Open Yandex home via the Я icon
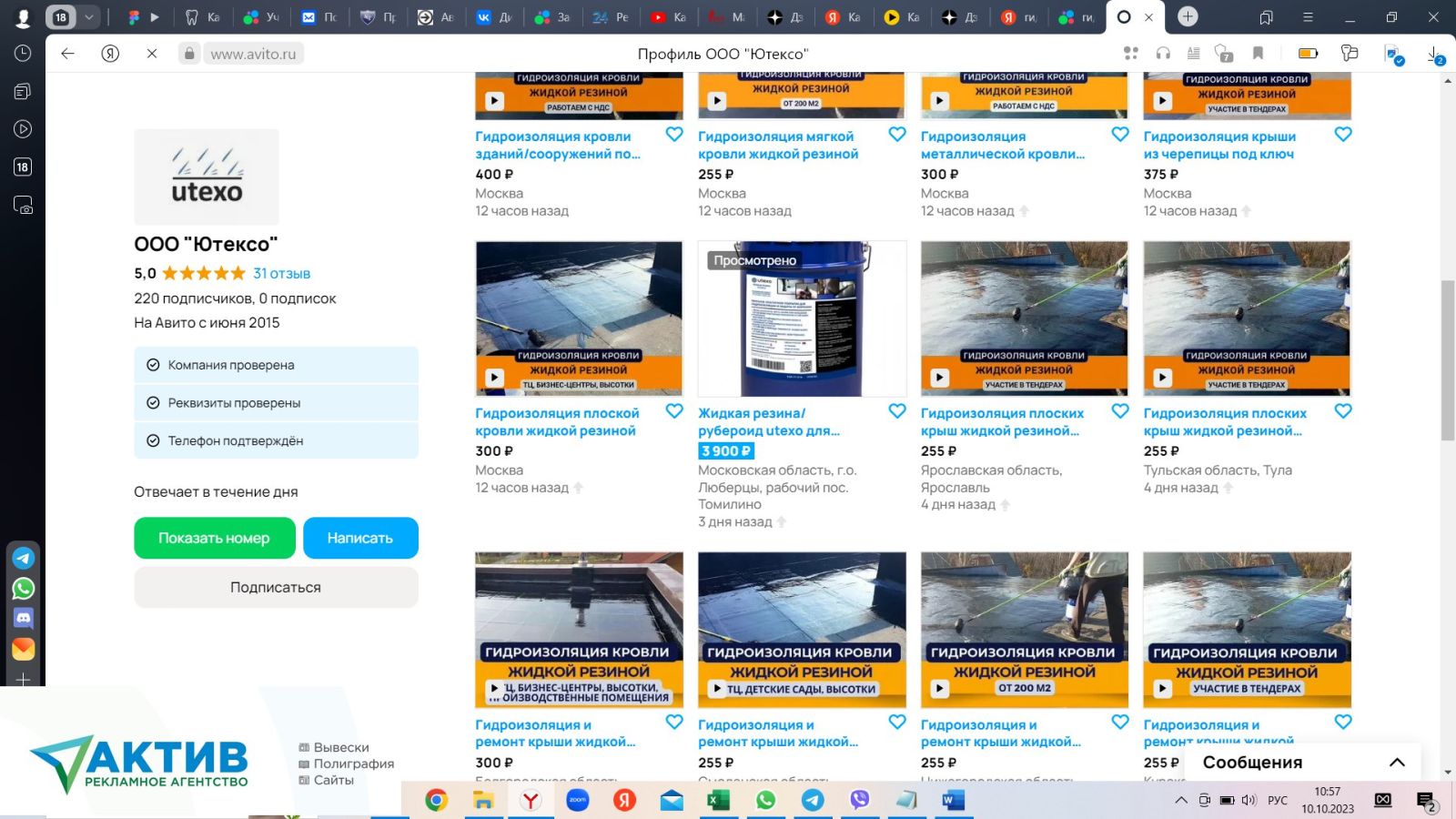The height and width of the screenshot is (819, 1456). [110, 54]
